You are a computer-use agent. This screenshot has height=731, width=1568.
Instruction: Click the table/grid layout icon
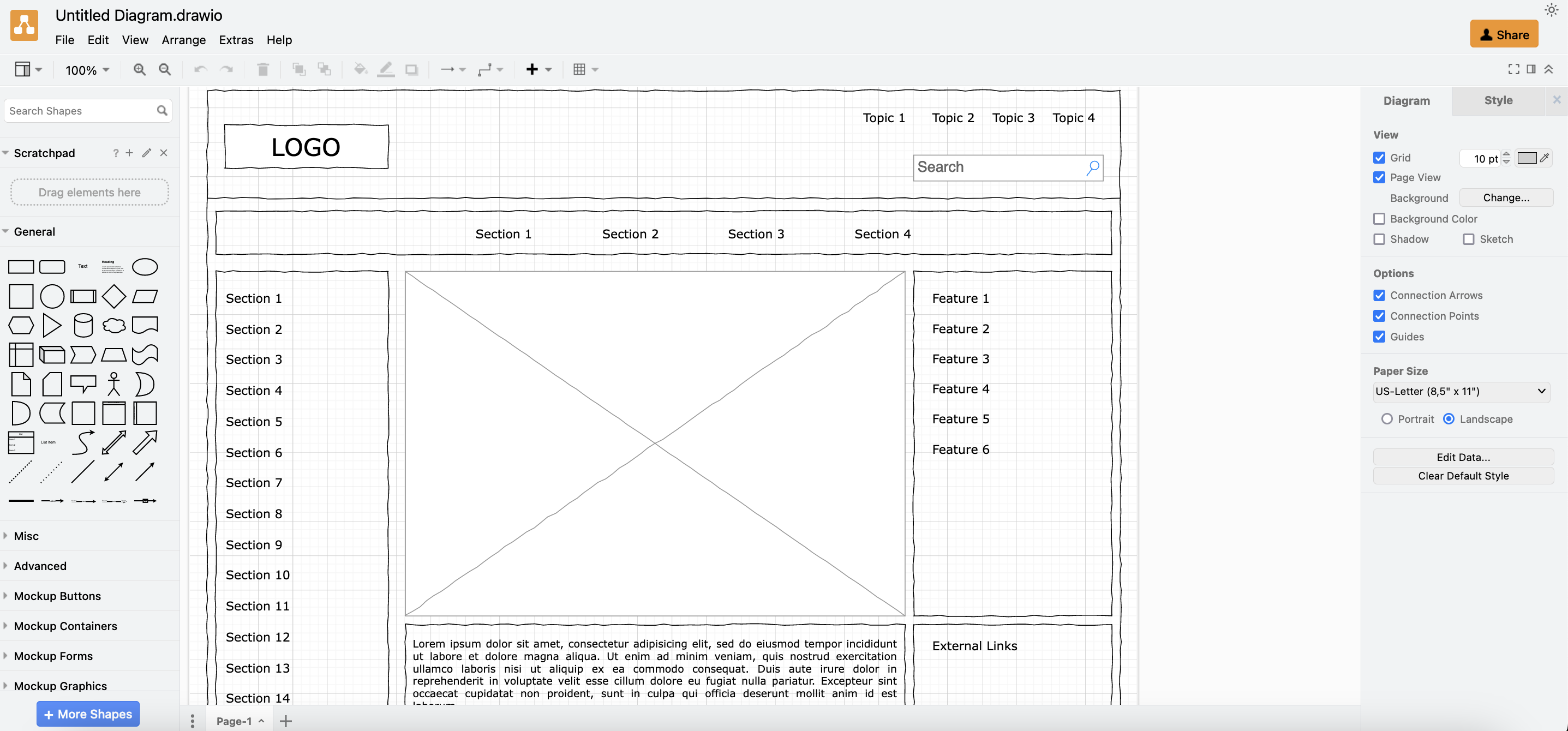(579, 68)
